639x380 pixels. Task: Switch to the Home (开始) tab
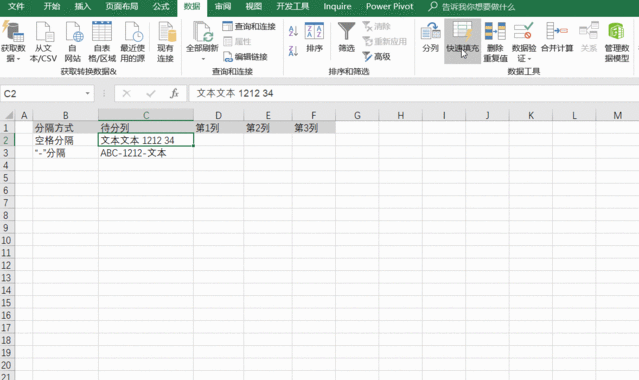(52, 7)
